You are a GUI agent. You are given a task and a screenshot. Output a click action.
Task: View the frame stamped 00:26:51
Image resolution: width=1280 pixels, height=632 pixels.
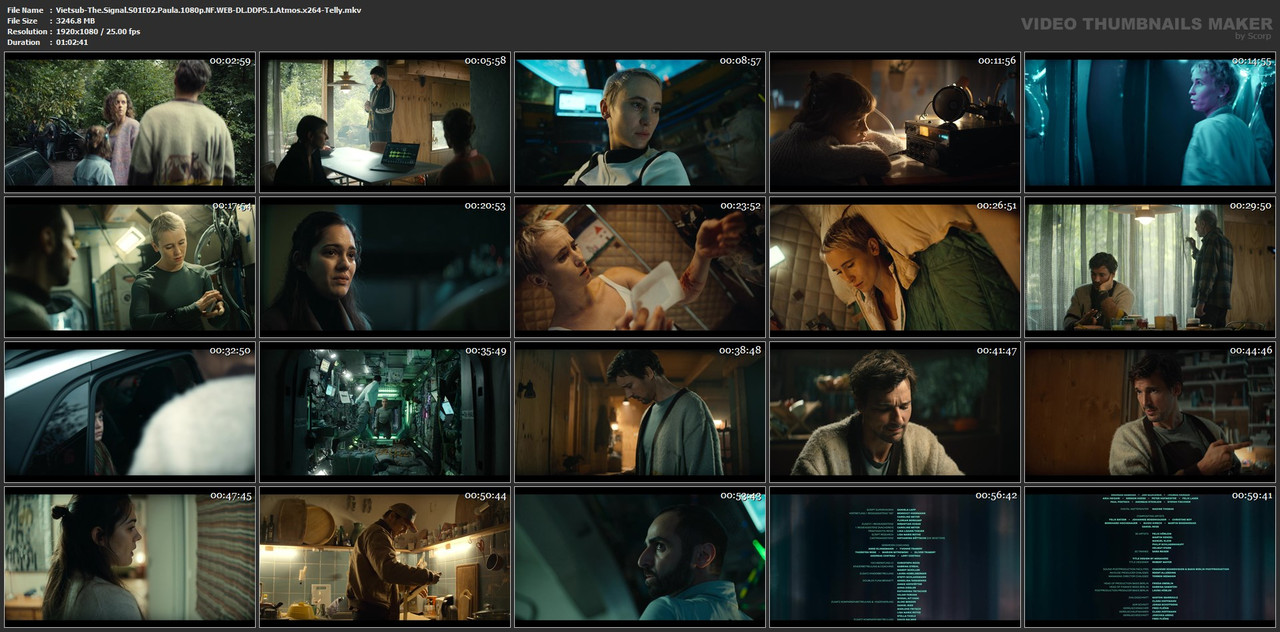click(895, 267)
